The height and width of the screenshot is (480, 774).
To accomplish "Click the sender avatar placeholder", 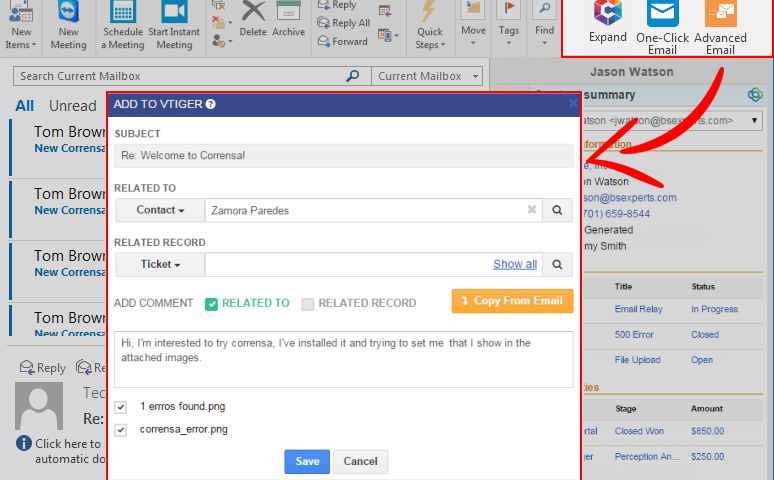I will (x=39, y=406).
